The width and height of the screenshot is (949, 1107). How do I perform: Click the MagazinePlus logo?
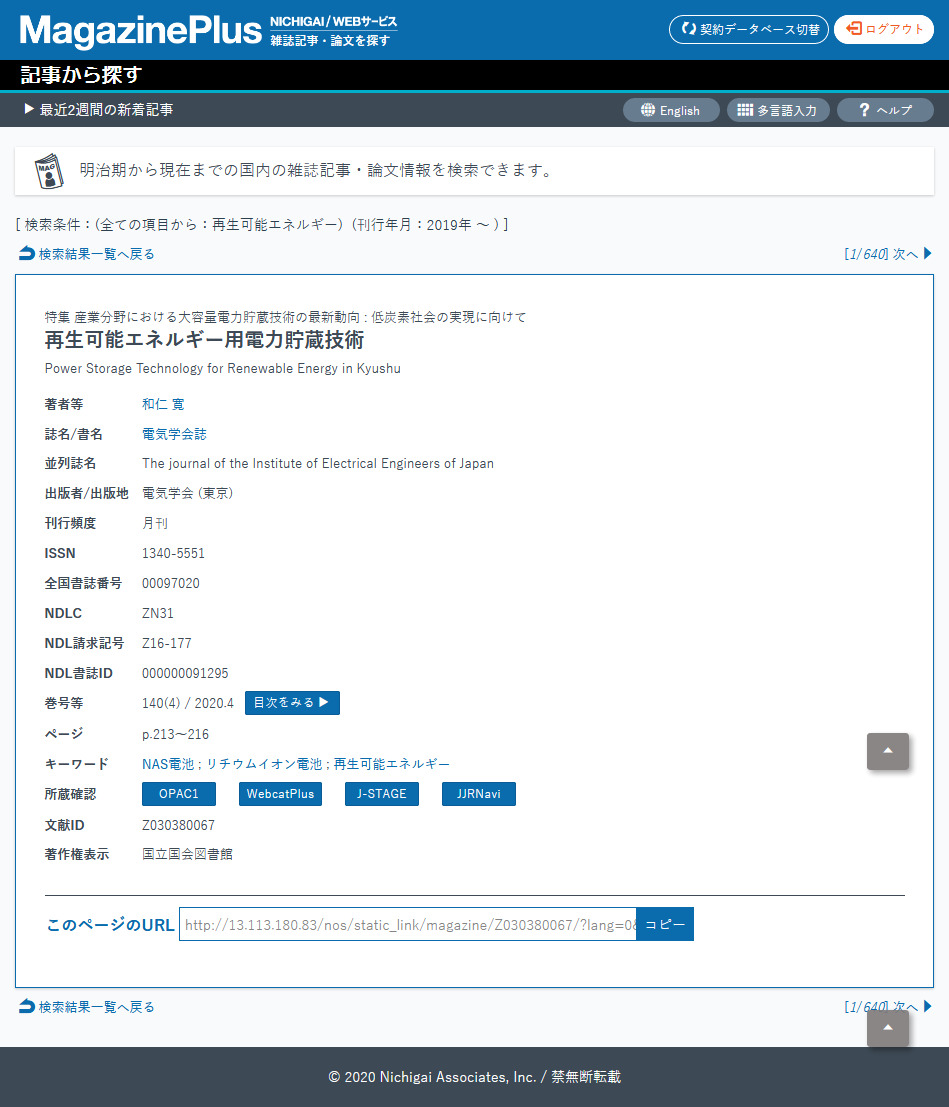(x=140, y=30)
